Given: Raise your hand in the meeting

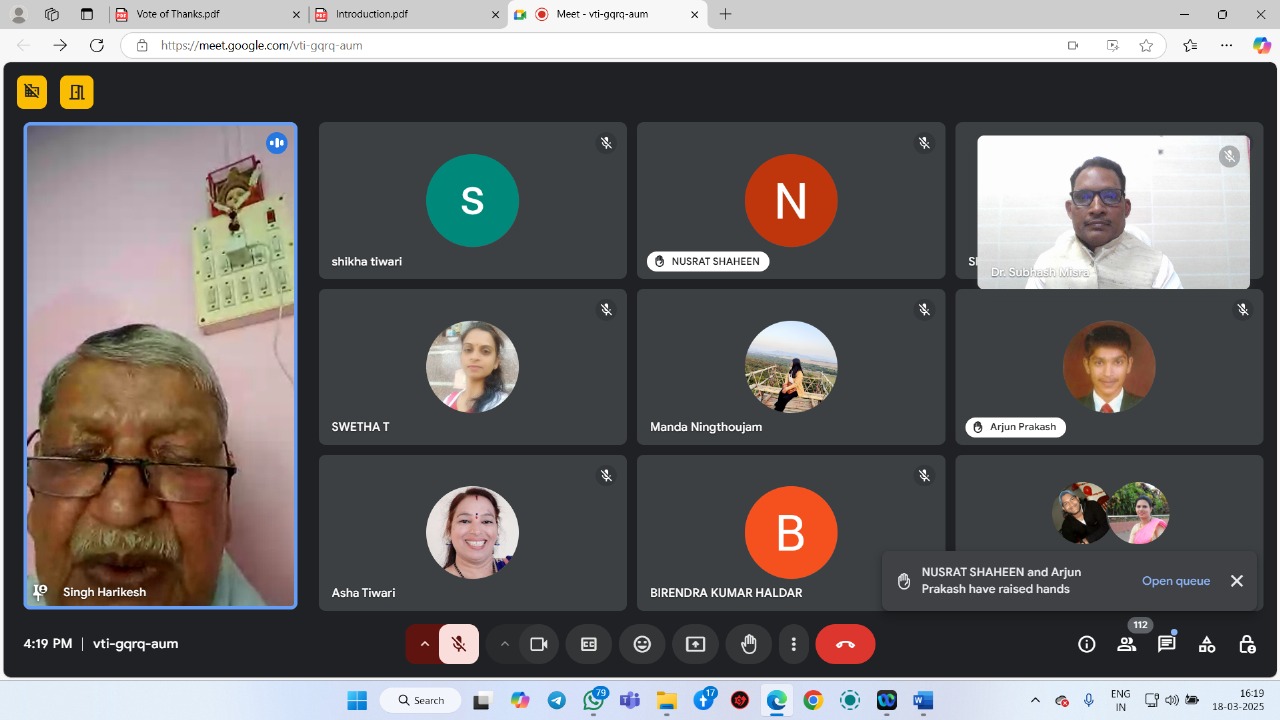Looking at the screenshot, I should [x=749, y=645].
